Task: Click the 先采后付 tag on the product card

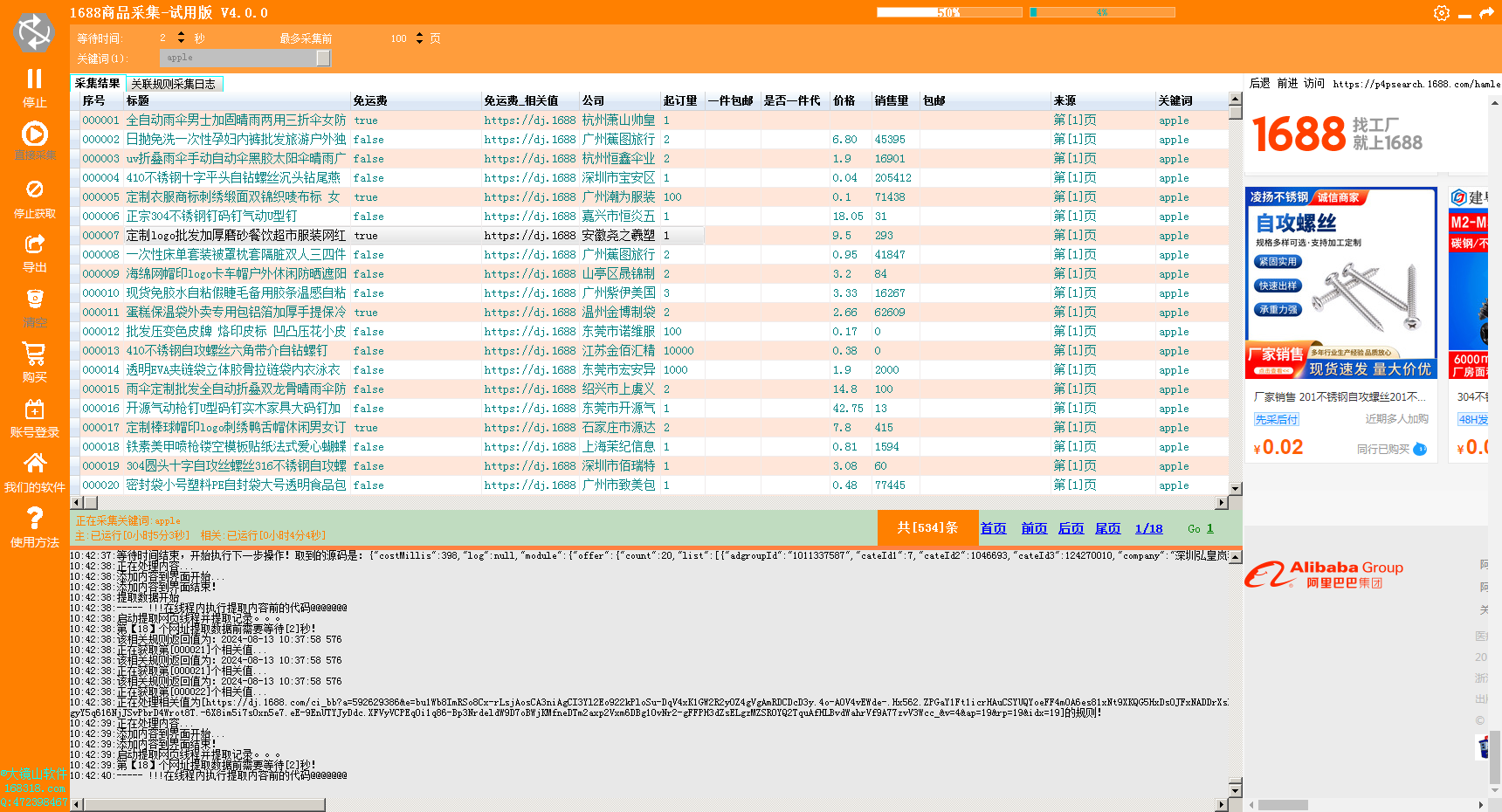Action: click(1277, 420)
